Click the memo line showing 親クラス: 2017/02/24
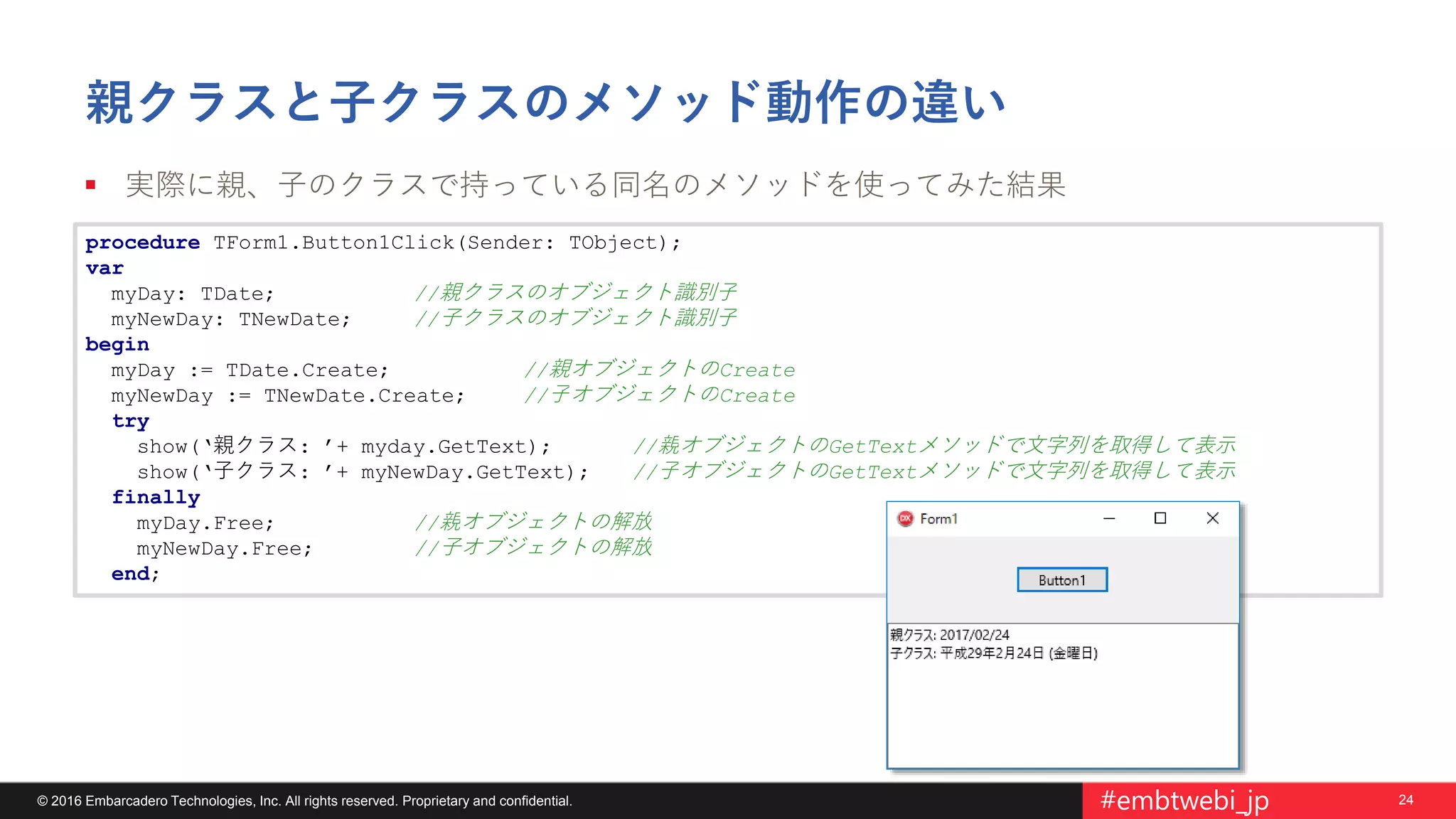The width and height of the screenshot is (1456, 819). pyautogui.click(x=950, y=635)
